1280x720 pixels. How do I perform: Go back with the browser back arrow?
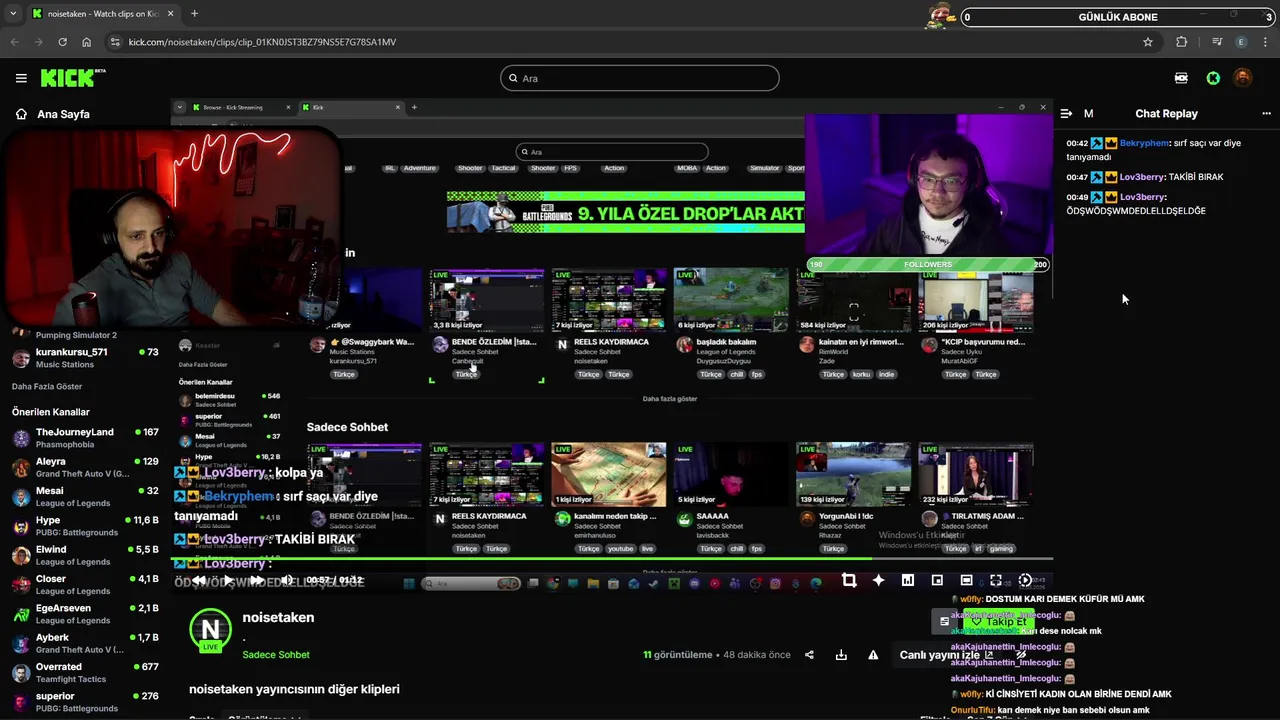pos(14,42)
